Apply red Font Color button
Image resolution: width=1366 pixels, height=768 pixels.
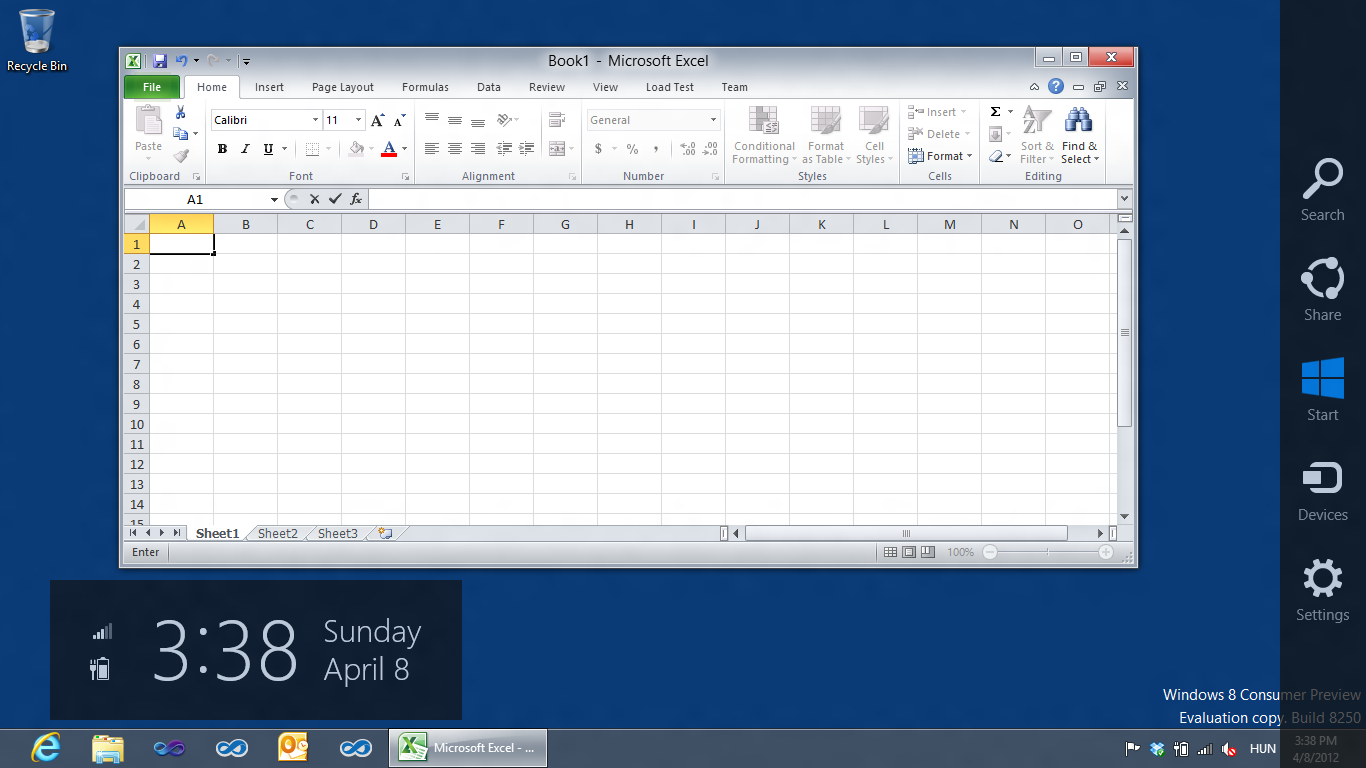pos(389,149)
